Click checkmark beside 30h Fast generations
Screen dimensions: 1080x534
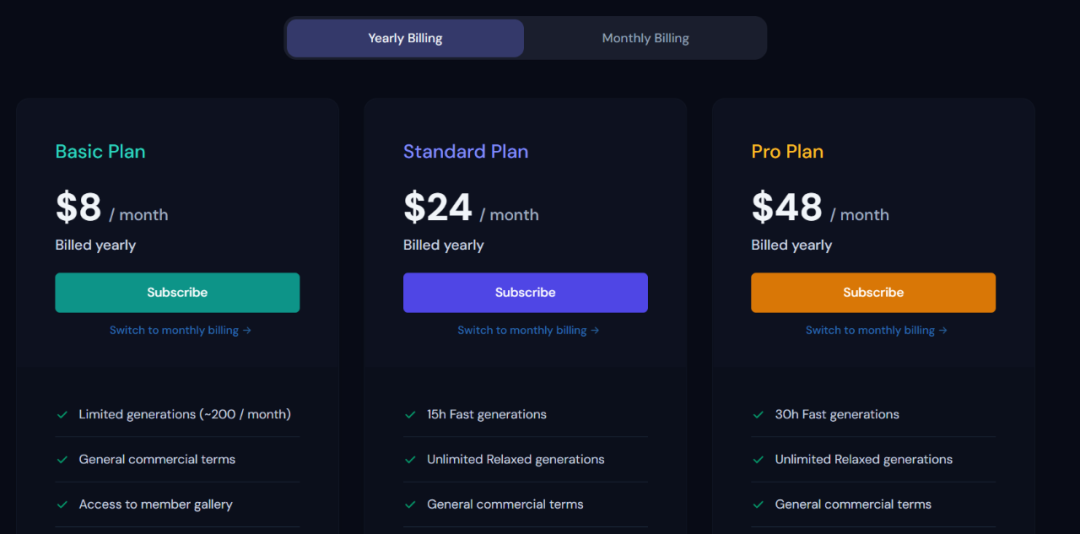758,415
